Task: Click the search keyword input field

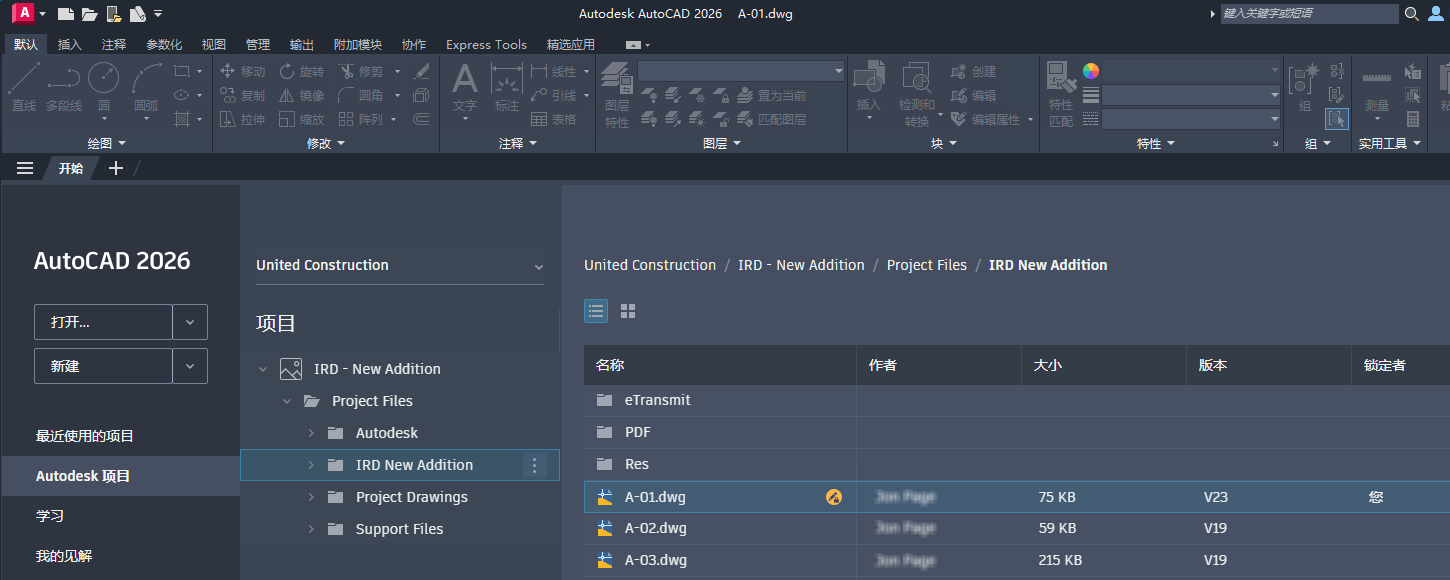Action: tap(1310, 14)
